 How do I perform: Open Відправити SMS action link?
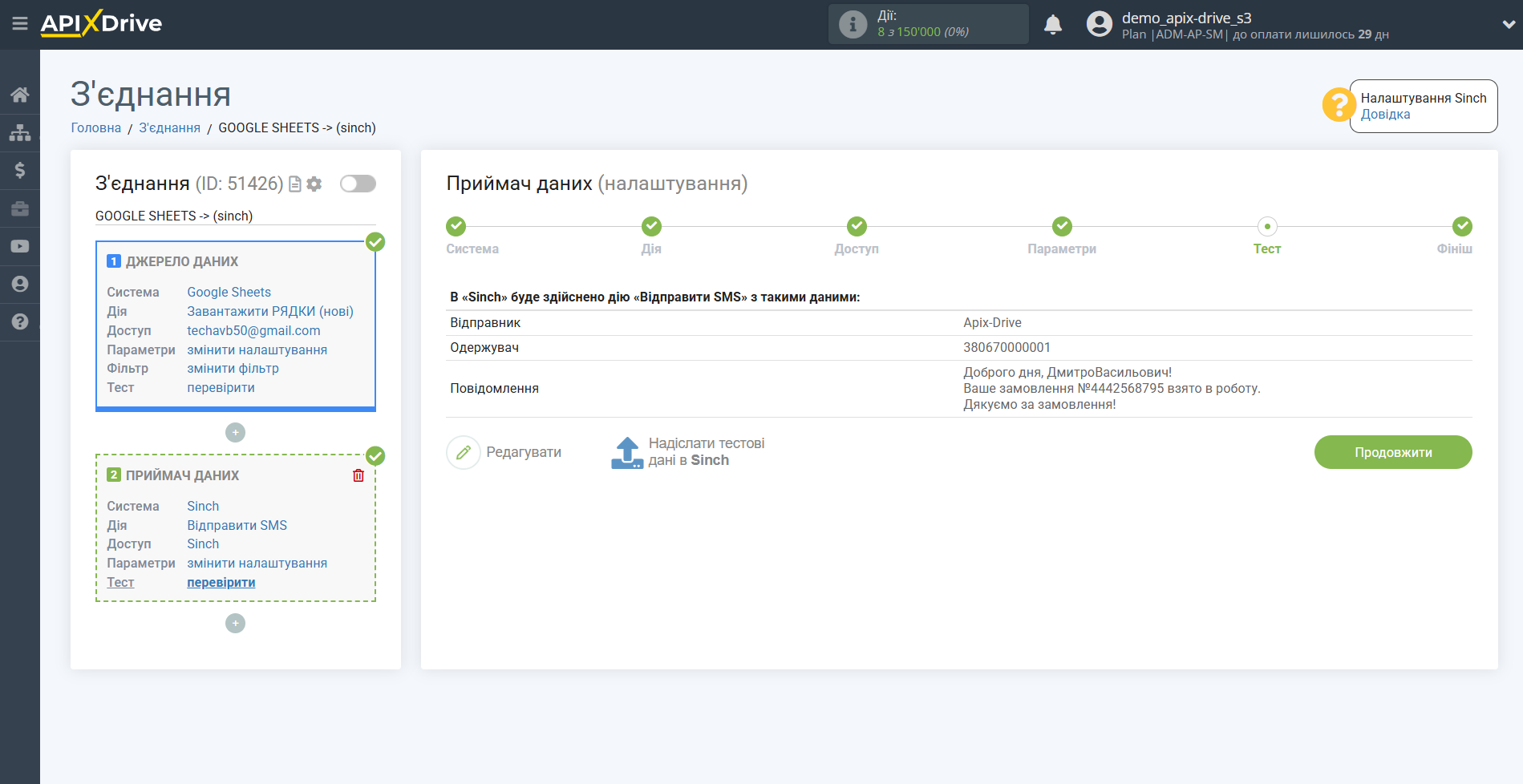(x=237, y=525)
